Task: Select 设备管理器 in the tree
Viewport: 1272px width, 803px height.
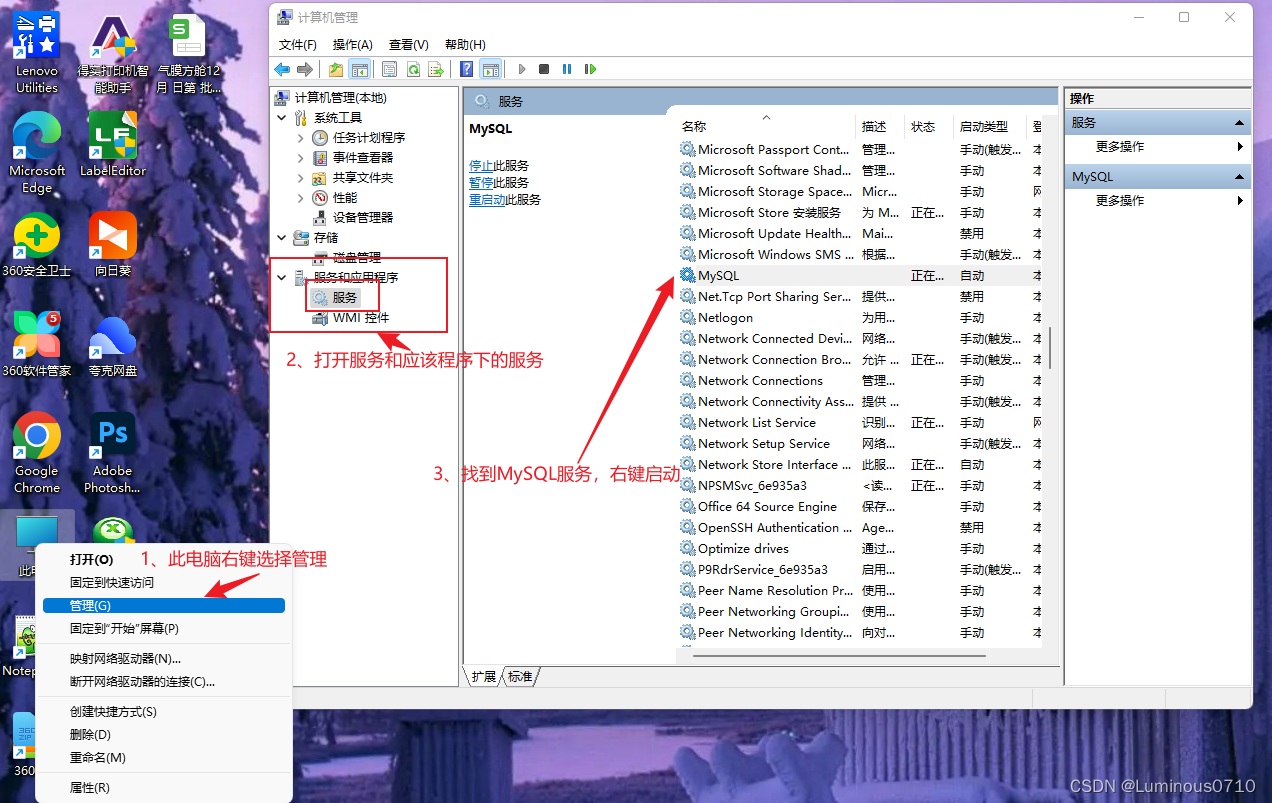Action: (363, 217)
